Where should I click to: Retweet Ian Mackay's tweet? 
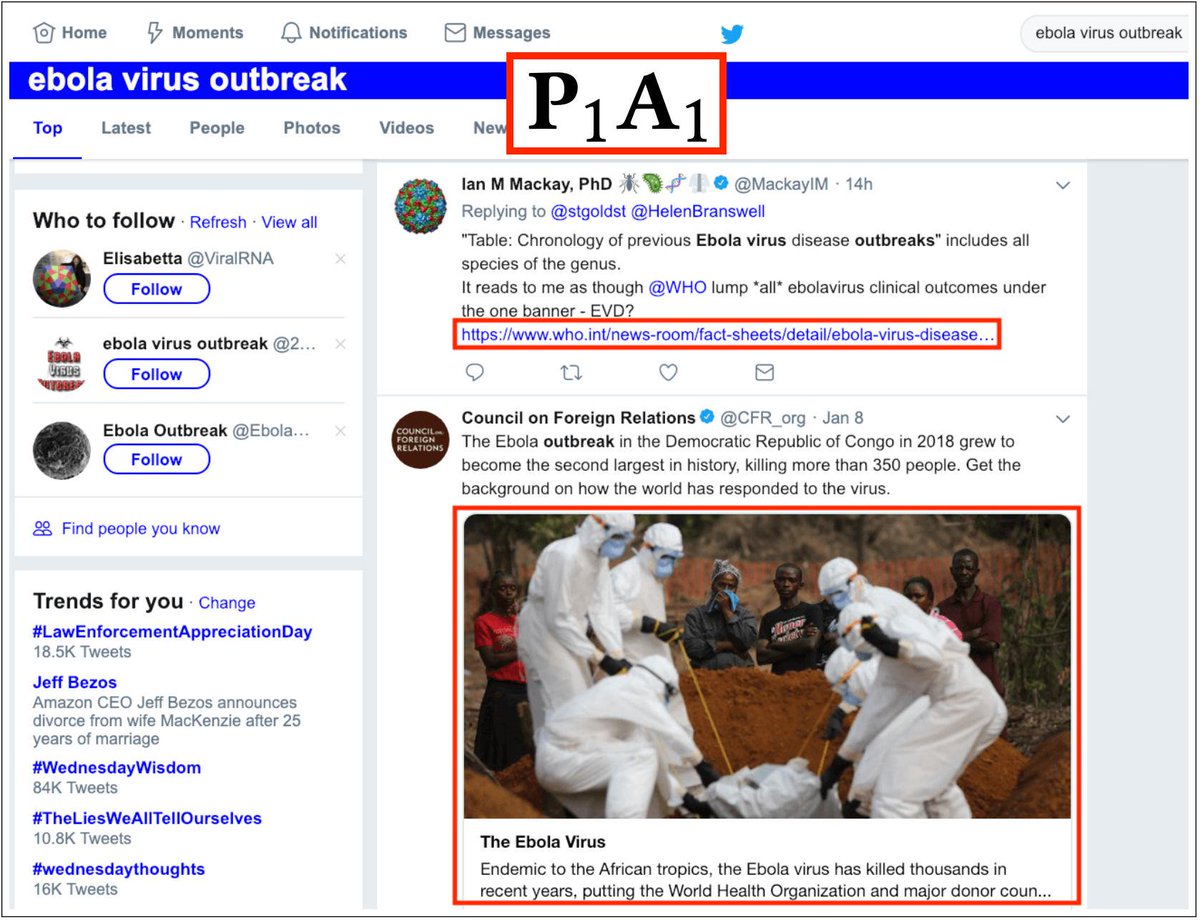(x=571, y=372)
